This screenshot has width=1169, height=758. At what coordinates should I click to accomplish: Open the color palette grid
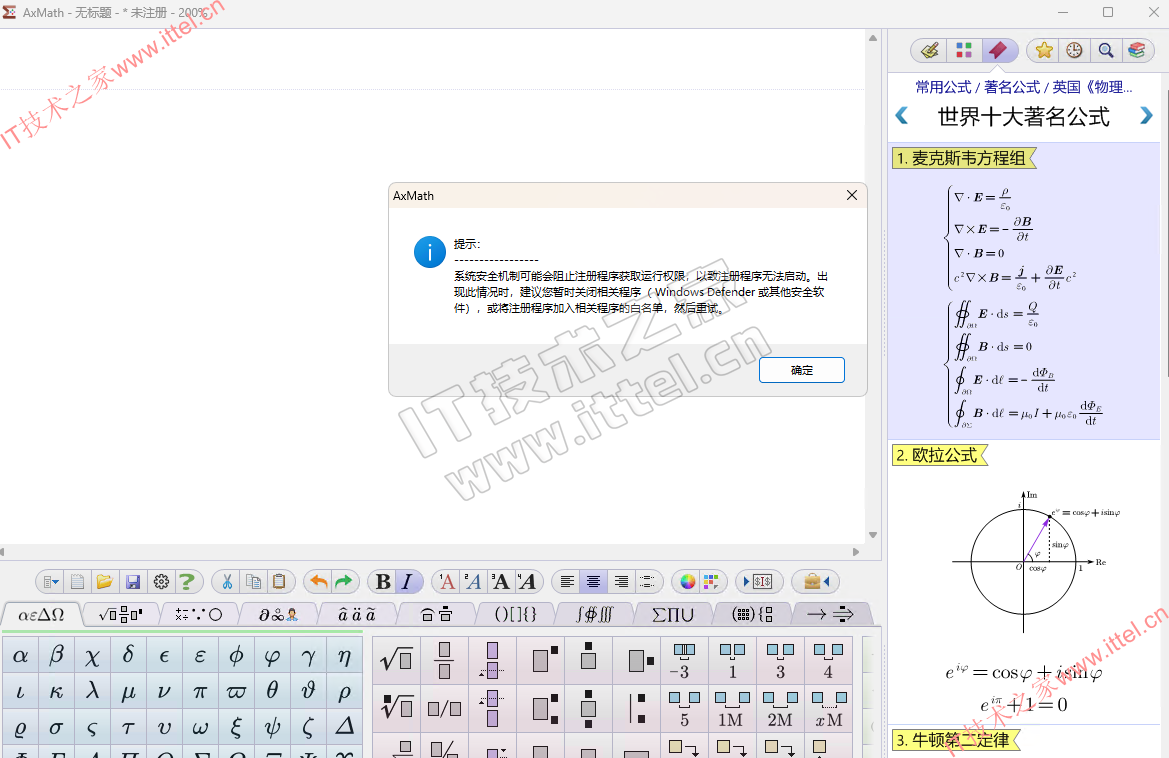click(710, 581)
